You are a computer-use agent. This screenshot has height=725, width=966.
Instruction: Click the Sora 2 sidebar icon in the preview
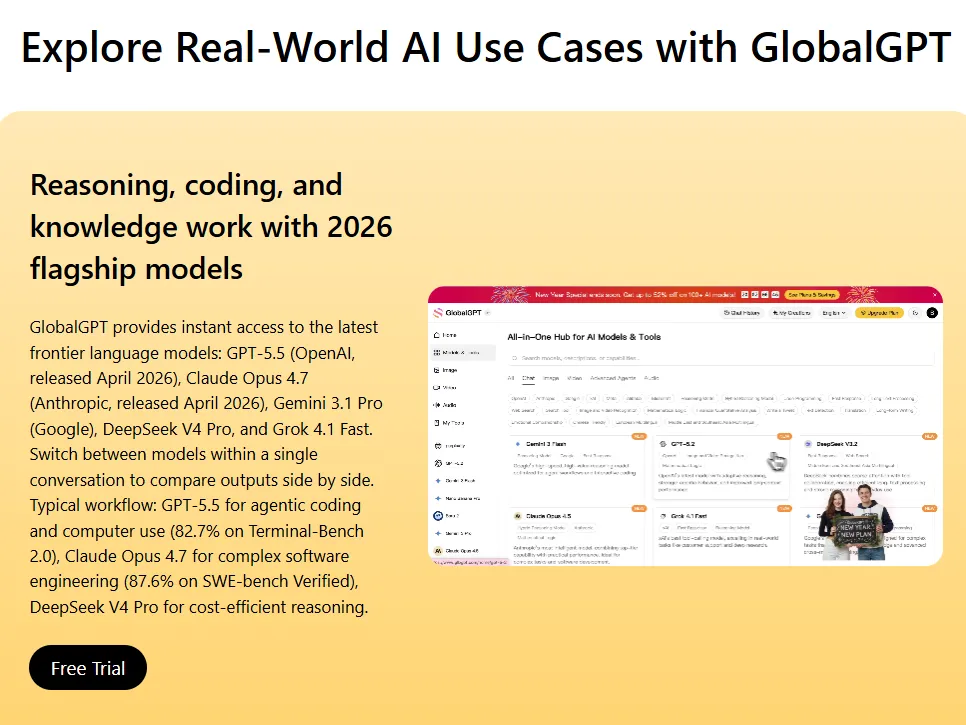pos(438,516)
